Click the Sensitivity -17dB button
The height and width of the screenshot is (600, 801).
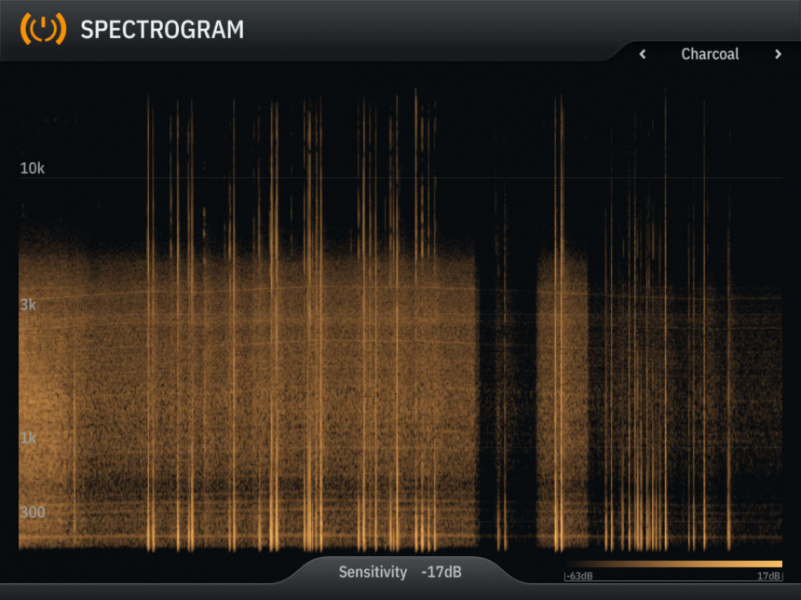404,572
